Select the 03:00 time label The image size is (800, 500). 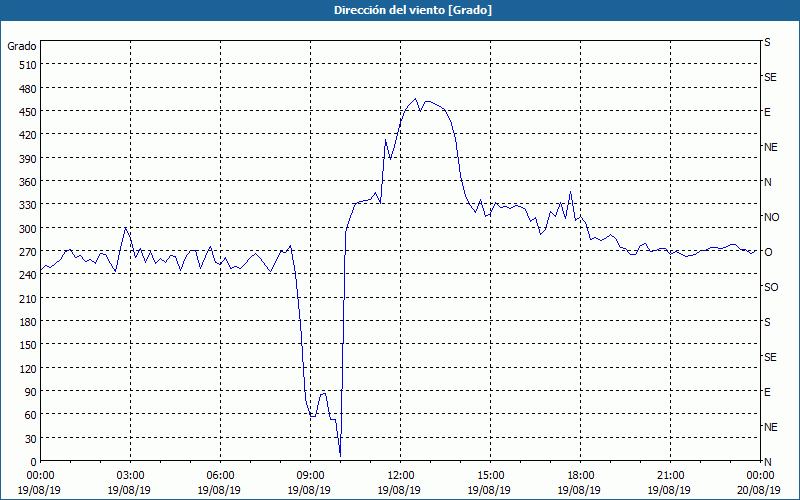click(130, 476)
